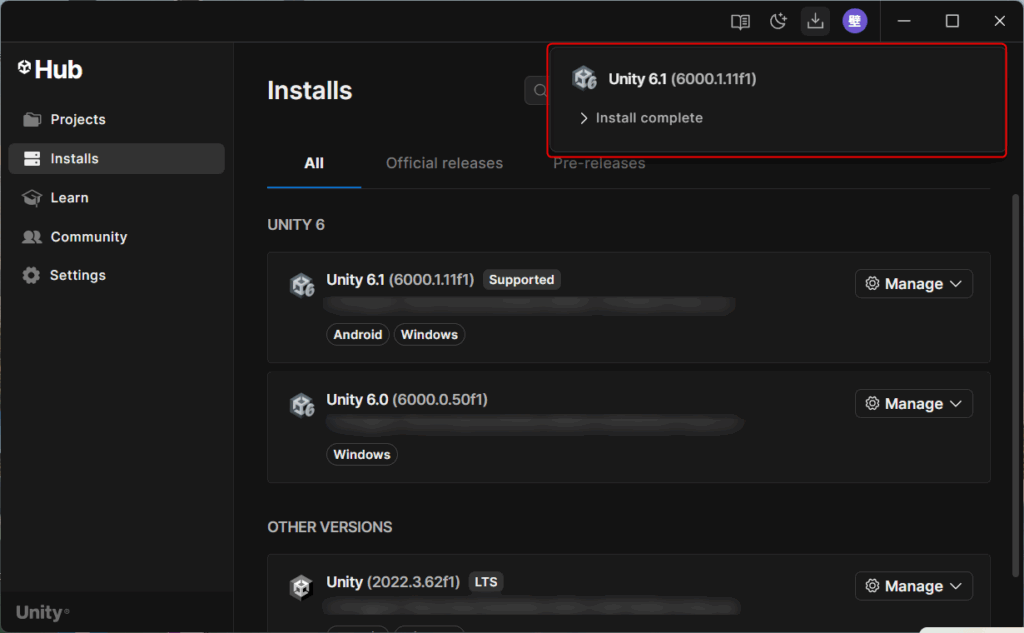
Task: Open Manage dropdown for Unity 6.0
Action: coord(914,404)
